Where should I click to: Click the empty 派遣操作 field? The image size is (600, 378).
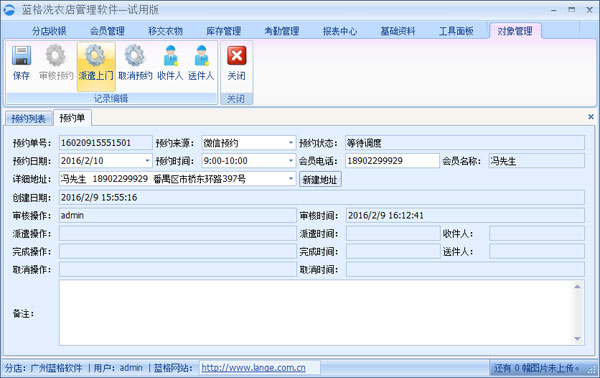(x=178, y=233)
